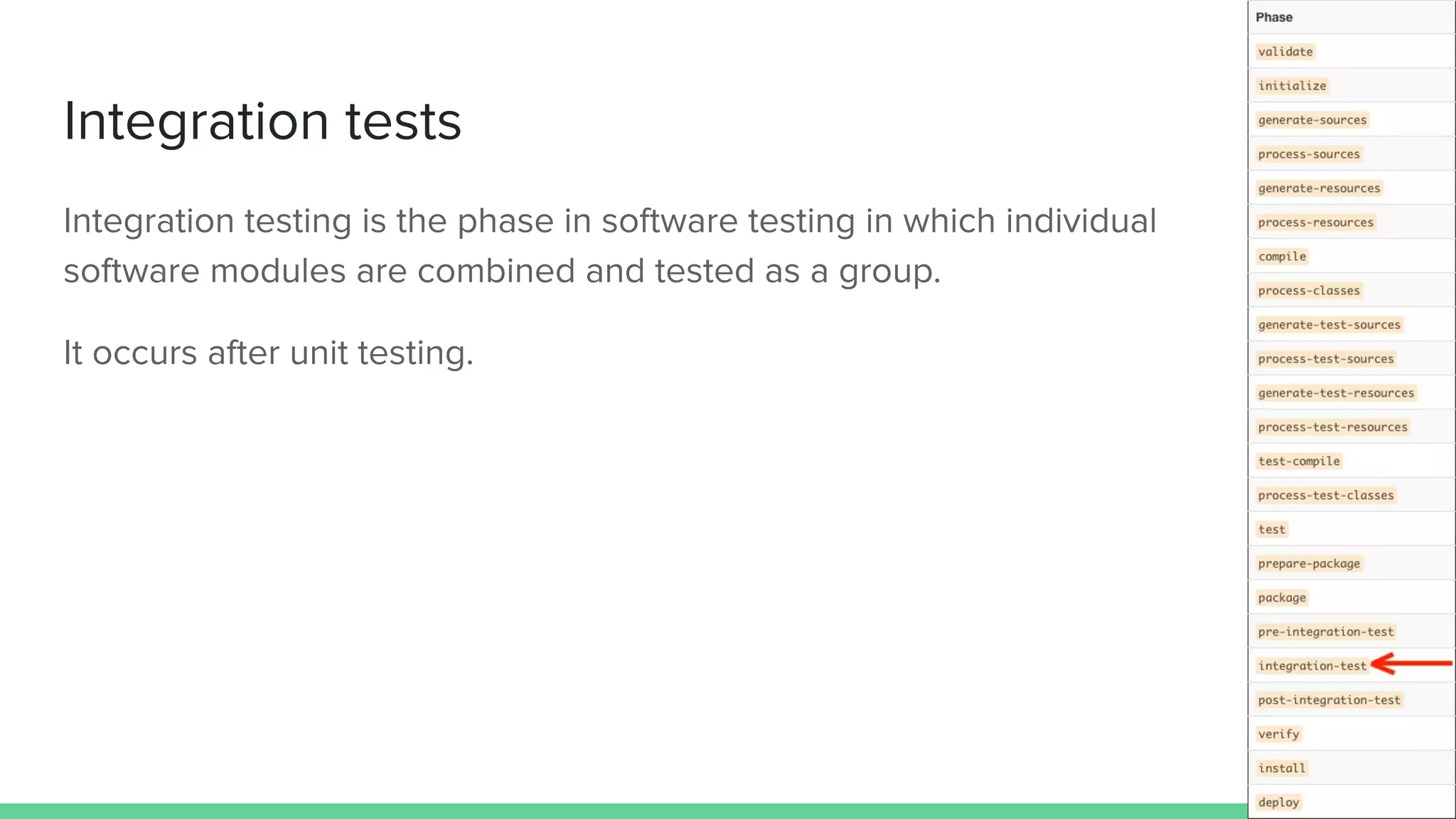Select the validate phase label
The image size is (1456, 819).
[x=1285, y=52]
